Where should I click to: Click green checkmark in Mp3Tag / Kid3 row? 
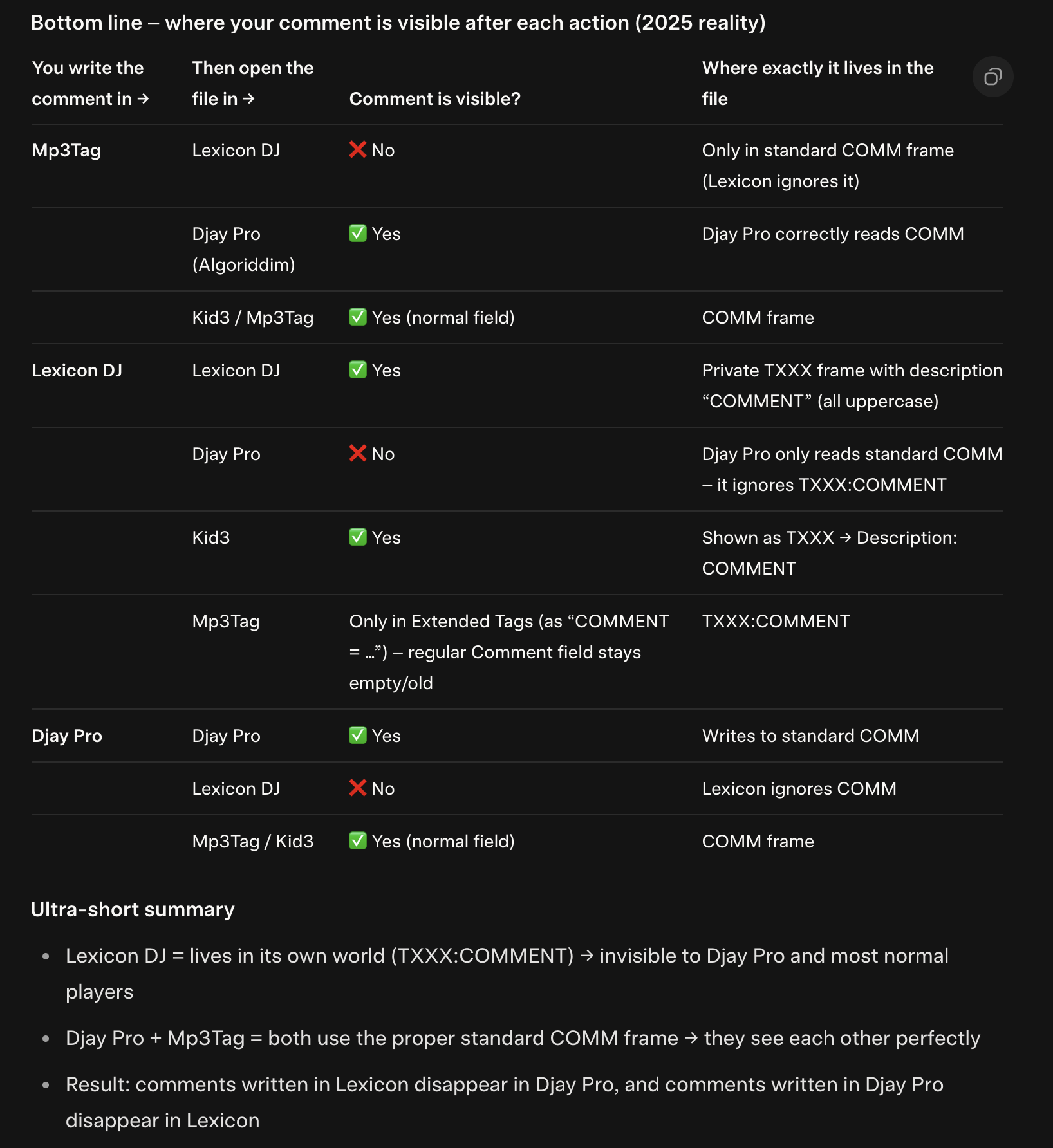pyautogui.click(x=358, y=841)
